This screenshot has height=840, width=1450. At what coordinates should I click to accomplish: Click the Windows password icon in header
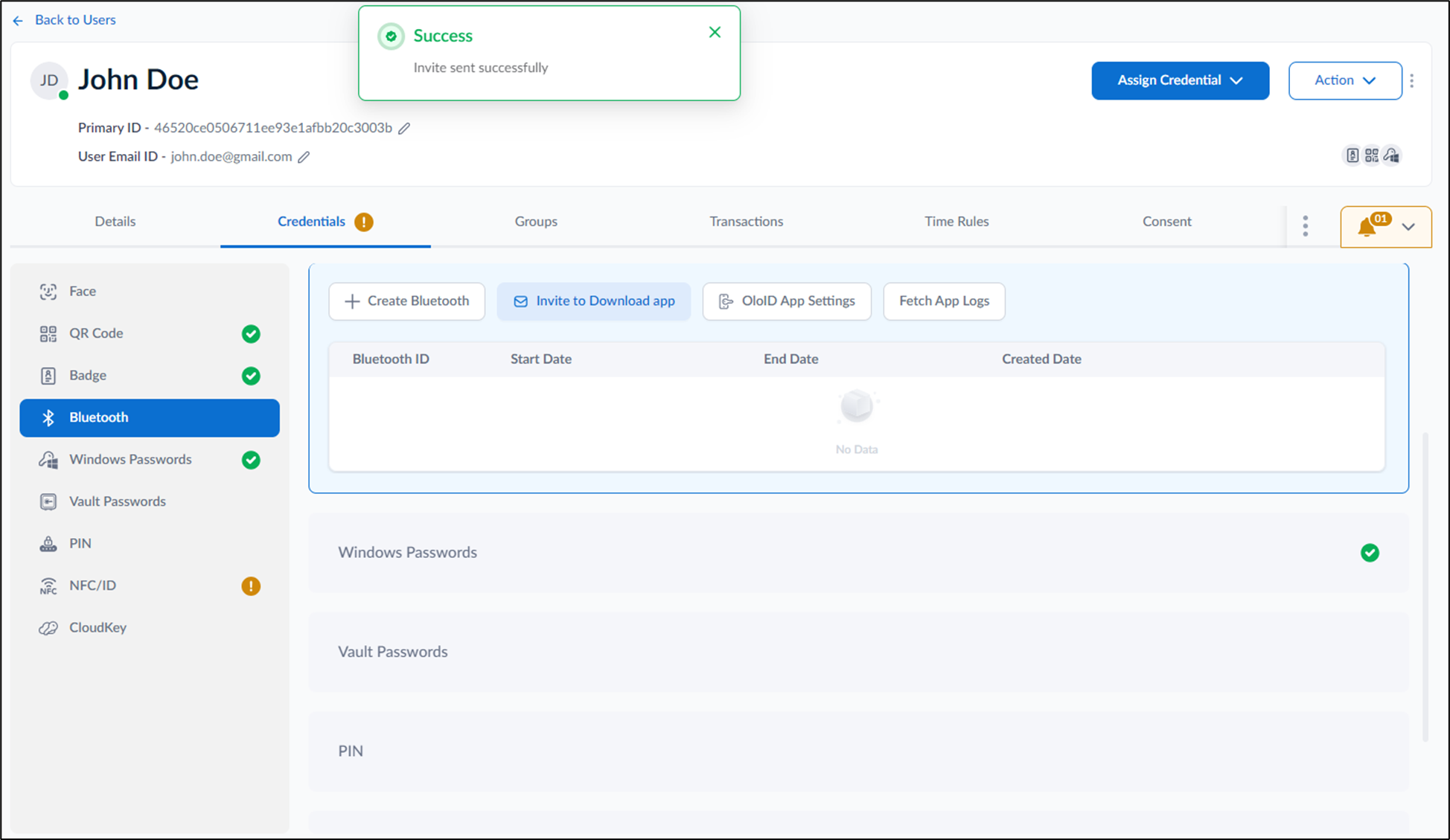click(x=1391, y=156)
